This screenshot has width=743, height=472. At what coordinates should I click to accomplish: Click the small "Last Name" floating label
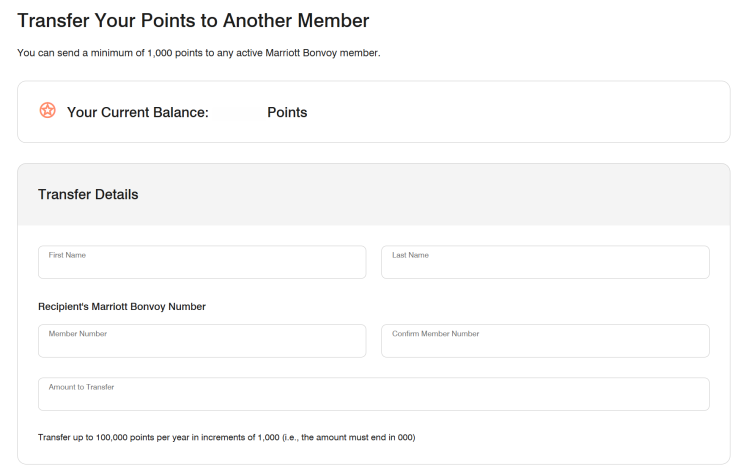point(410,255)
